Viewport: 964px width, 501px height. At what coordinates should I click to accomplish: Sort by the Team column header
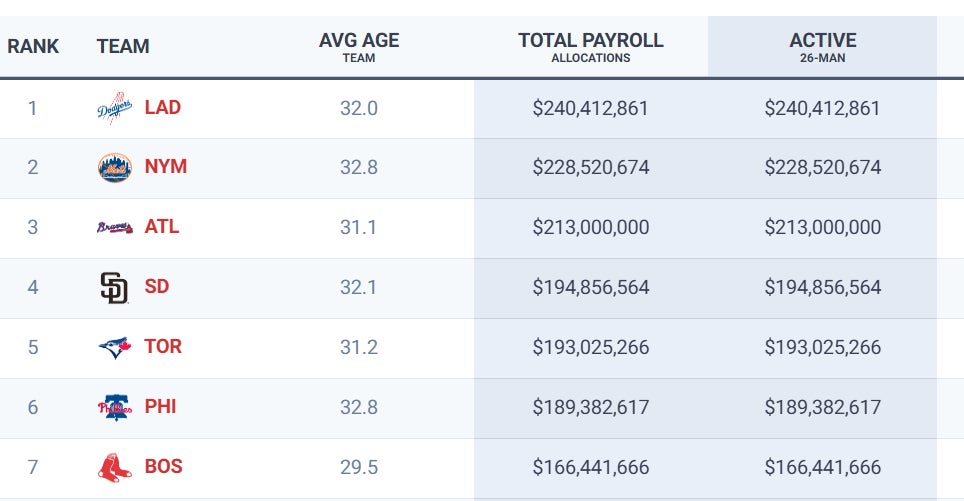coord(123,47)
